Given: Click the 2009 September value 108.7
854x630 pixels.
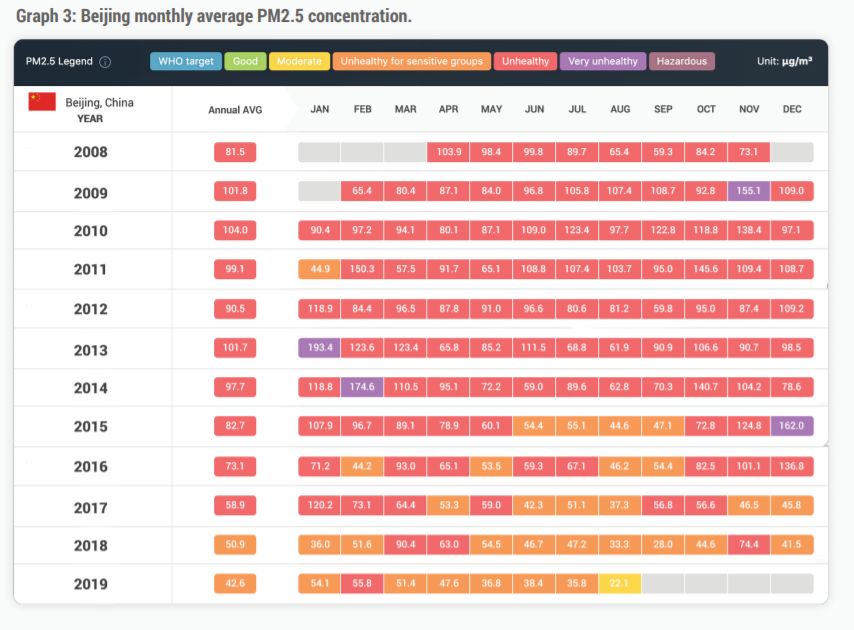Looking at the screenshot, I should click(663, 191).
